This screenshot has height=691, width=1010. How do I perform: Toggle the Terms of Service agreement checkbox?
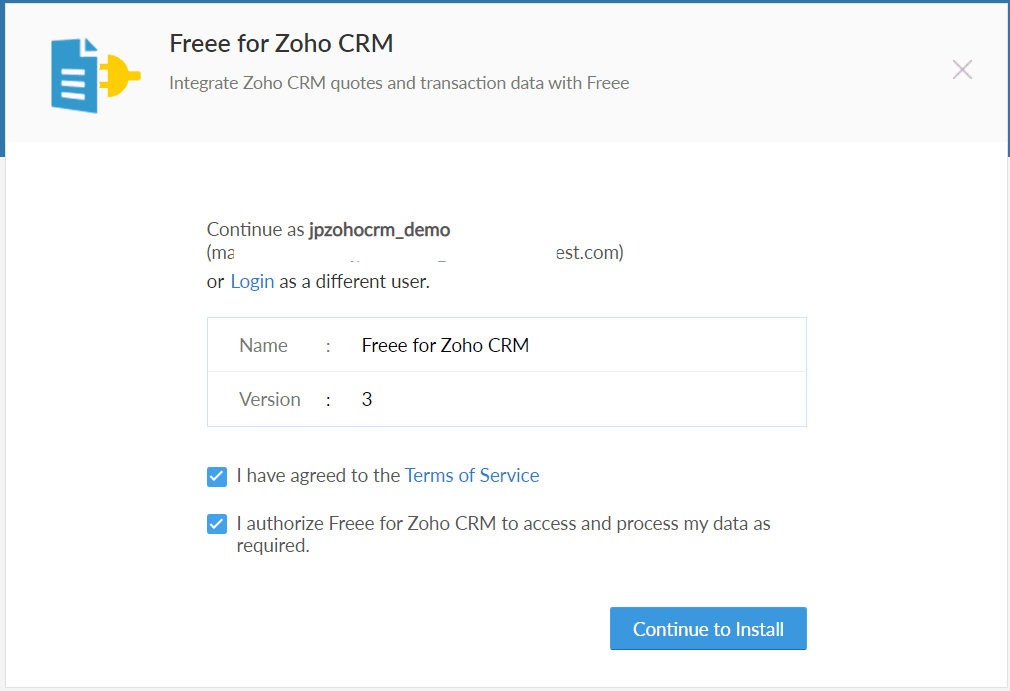217,477
